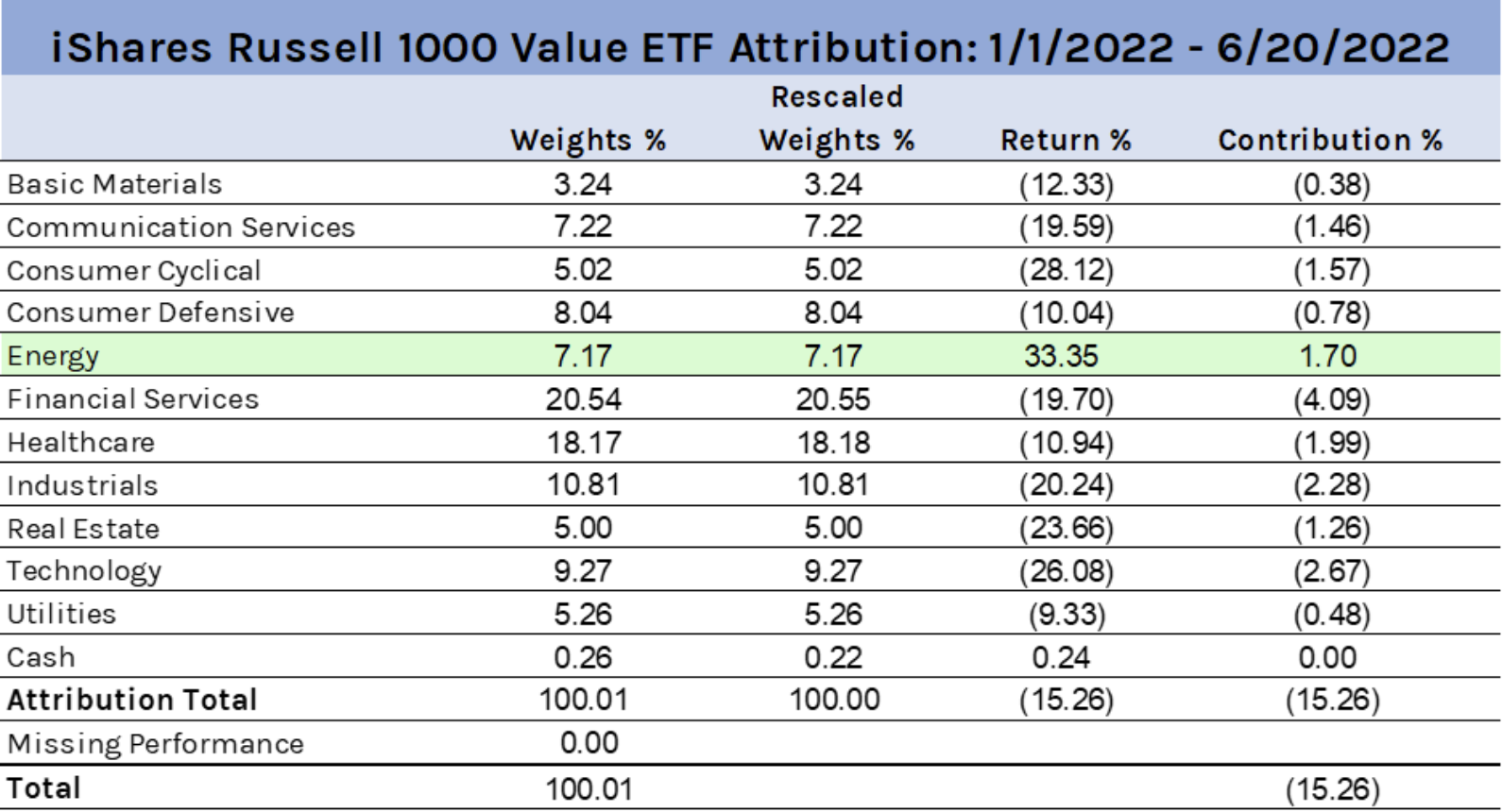Select the Consumer Cyclical label
1502x812 pixels.
coord(133,271)
